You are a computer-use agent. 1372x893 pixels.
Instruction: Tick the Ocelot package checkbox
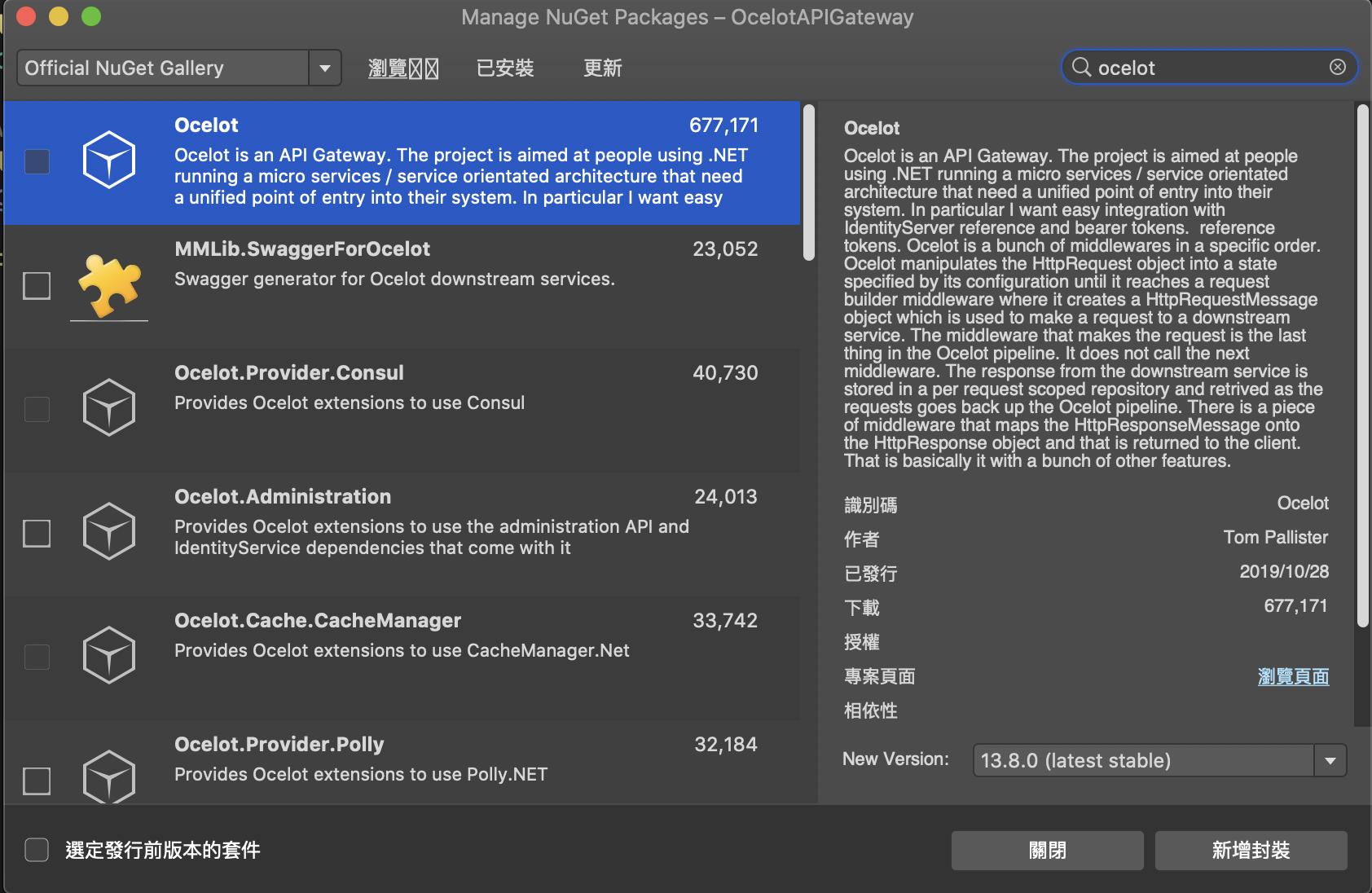coord(37,161)
